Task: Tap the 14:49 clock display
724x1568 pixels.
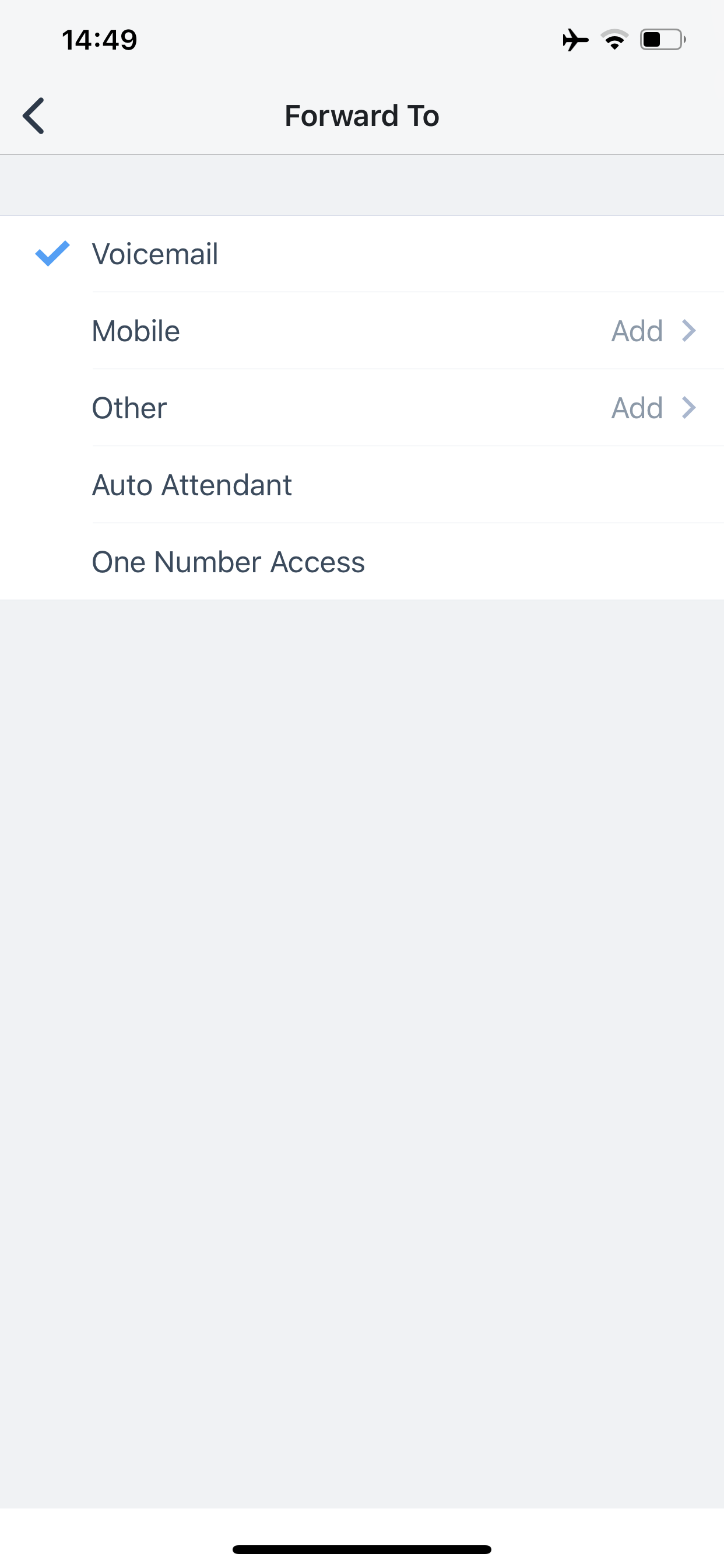Action: point(100,40)
